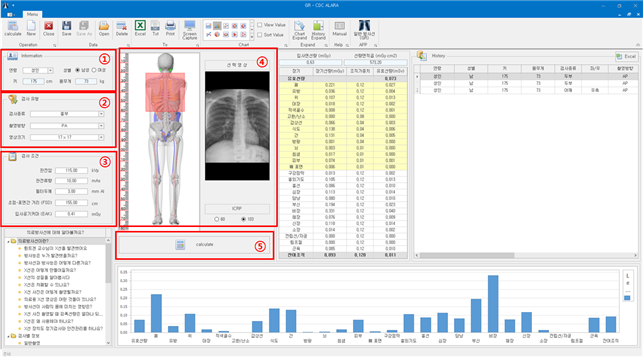Click the tube voltage kVp input field

(x=71, y=171)
